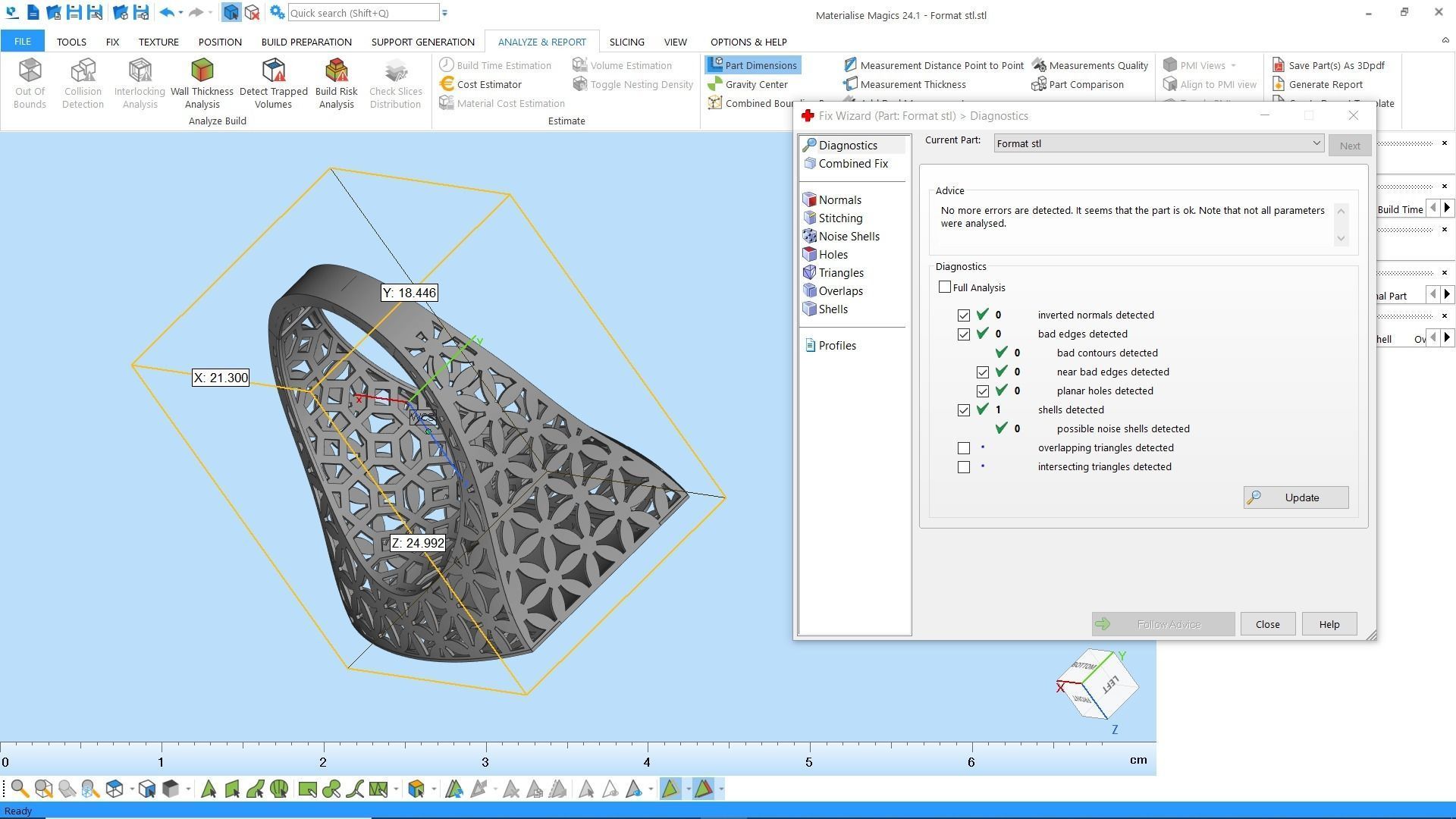Open Wall Thickness Analysis tool
The image size is (1456, 819).
202,82
